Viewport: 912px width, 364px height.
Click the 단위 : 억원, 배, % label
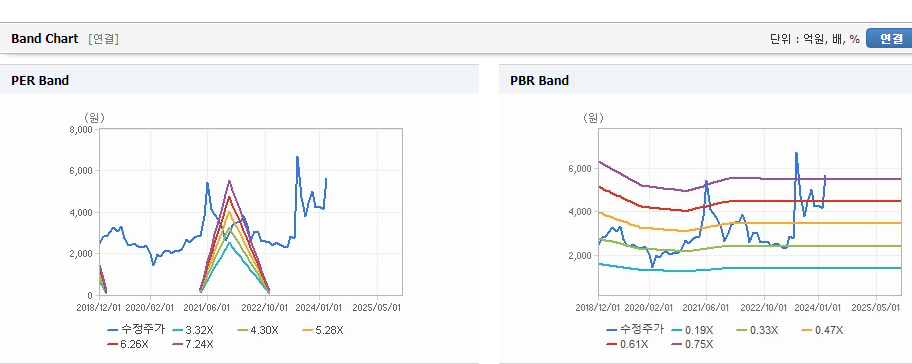pyautogui.click(x=814, y=39)
